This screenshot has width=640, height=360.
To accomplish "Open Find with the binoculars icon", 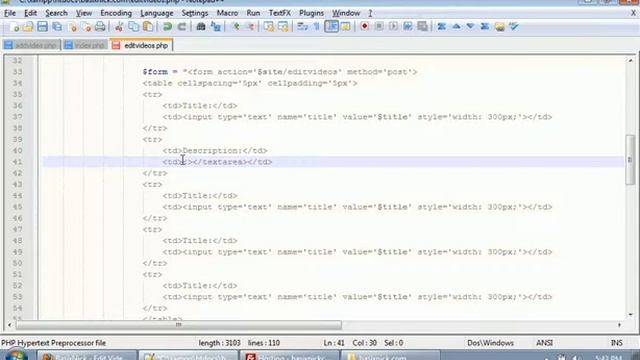I will coord(200,27).
